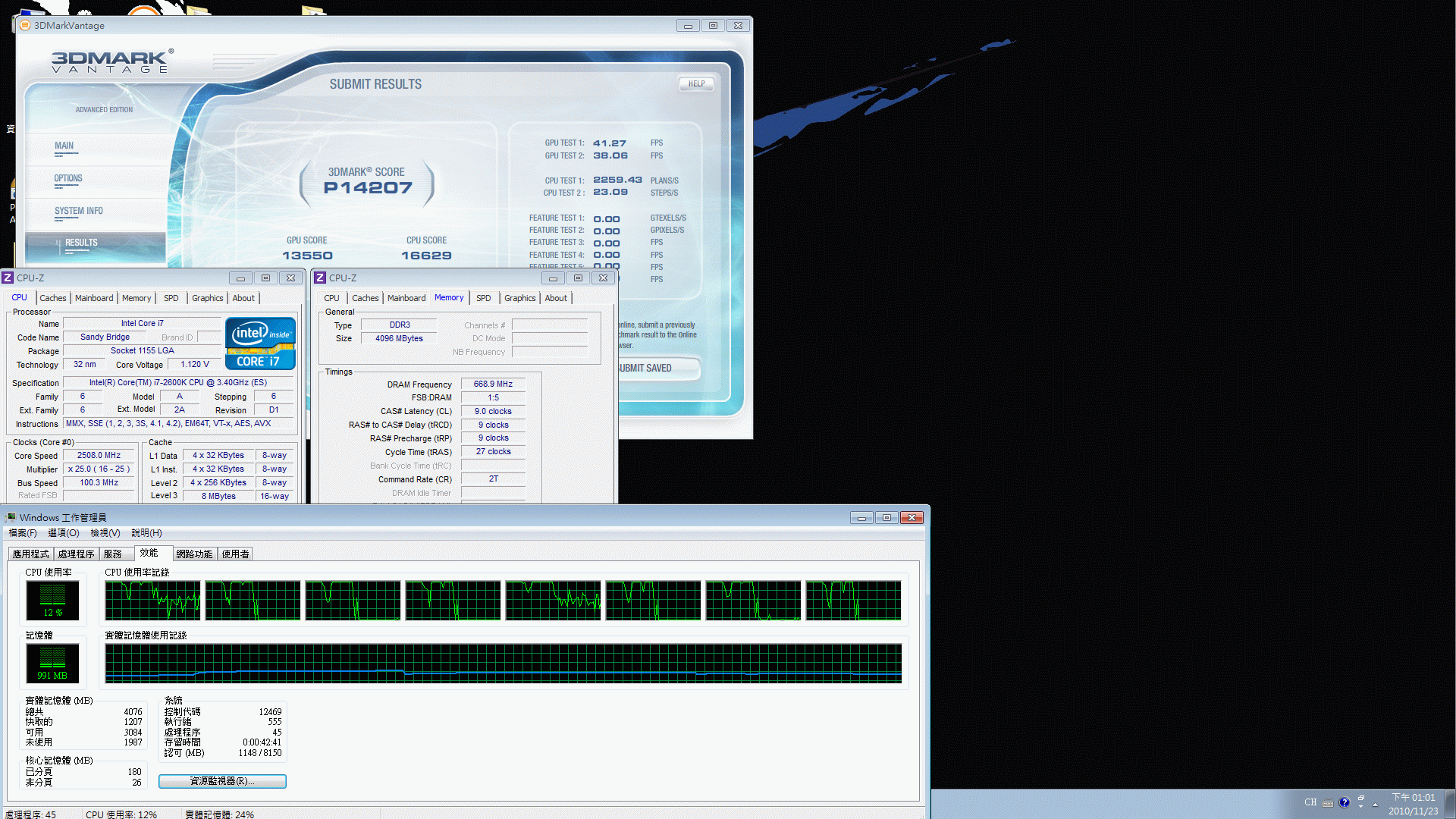Open the 說明(H) menu in Task Manager

click(x=146, y=533)
